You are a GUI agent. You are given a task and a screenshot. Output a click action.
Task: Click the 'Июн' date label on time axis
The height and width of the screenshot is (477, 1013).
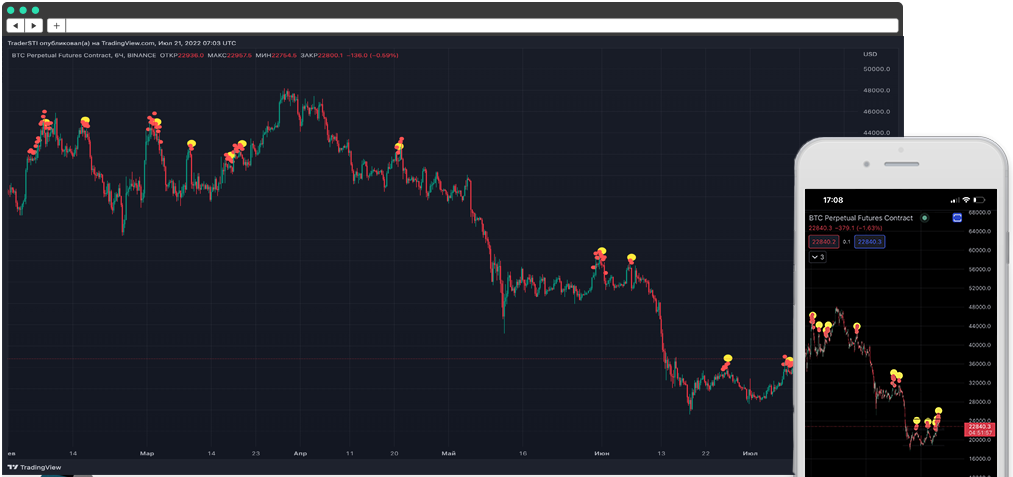point(601,454)
